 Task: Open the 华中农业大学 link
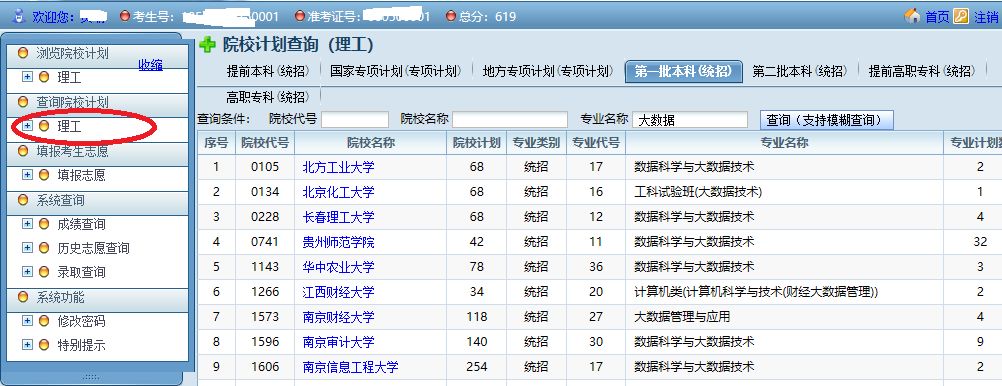[338, 267]
